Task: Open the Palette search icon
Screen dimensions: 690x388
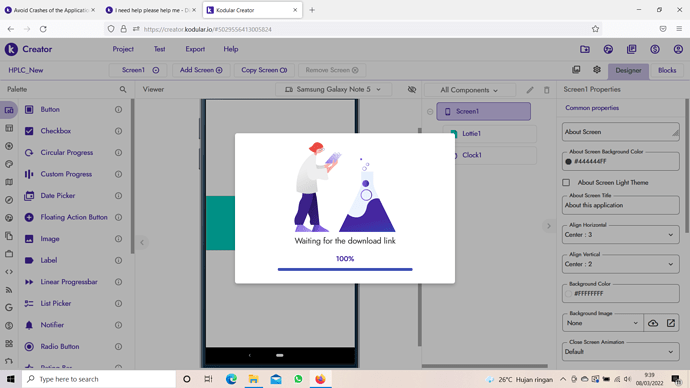Action: 123,89
